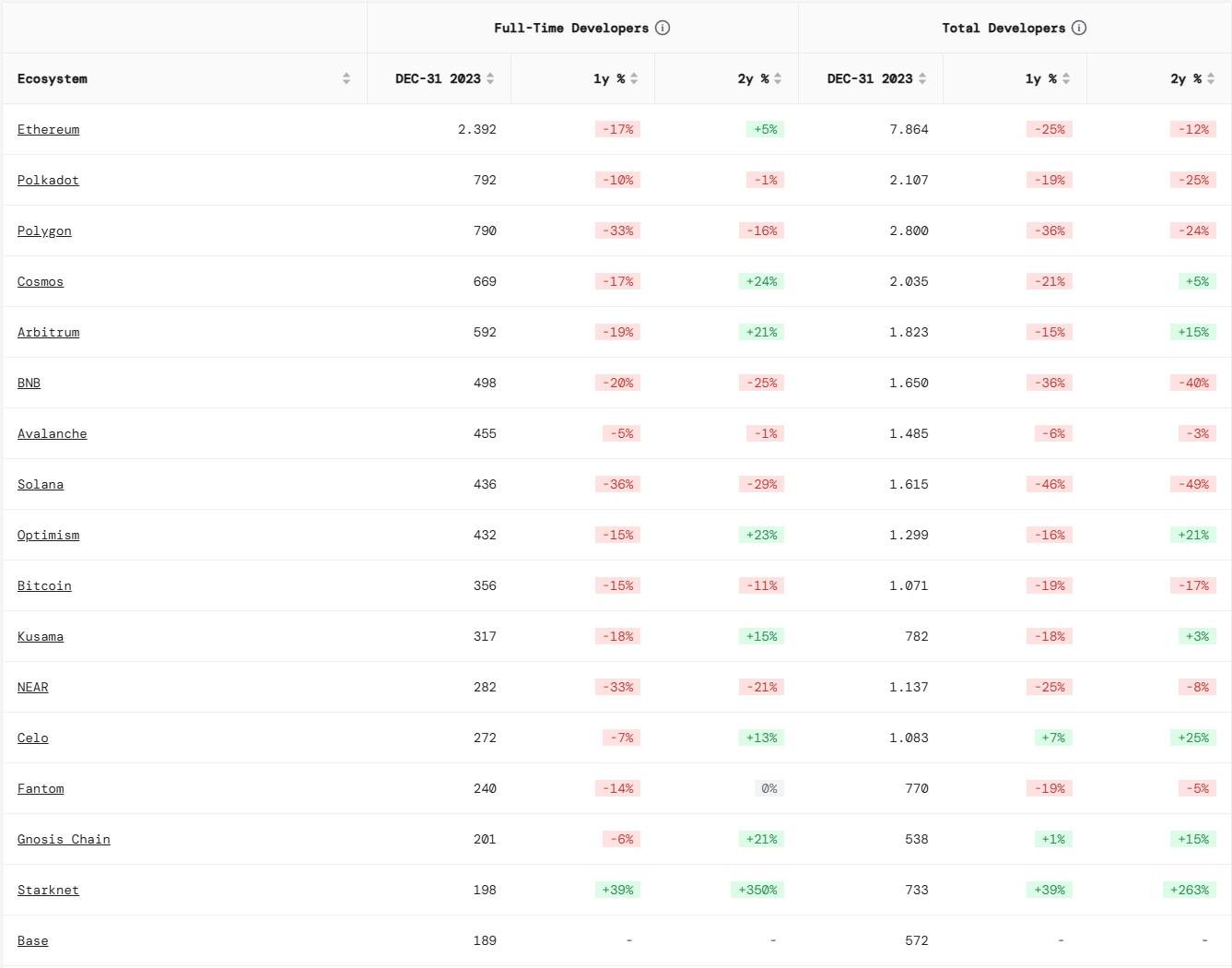Open the Celo ecosystem link
This screenshot has width=1232, height=968.
click(x=33, y=738)
